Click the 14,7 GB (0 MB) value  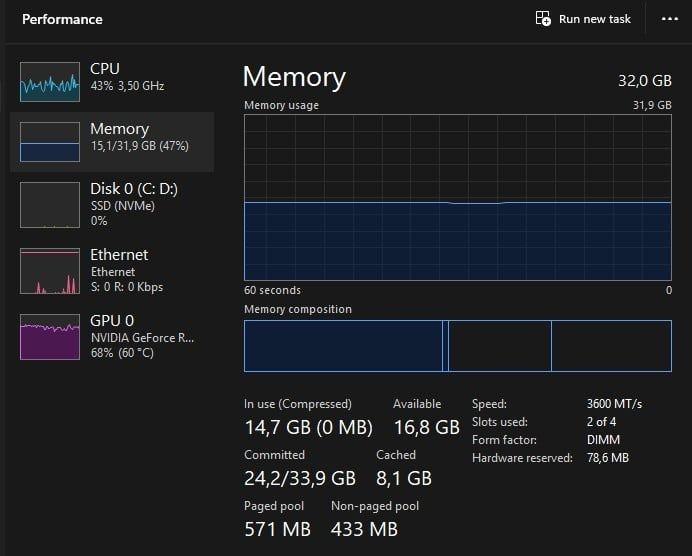pos(308,427)
